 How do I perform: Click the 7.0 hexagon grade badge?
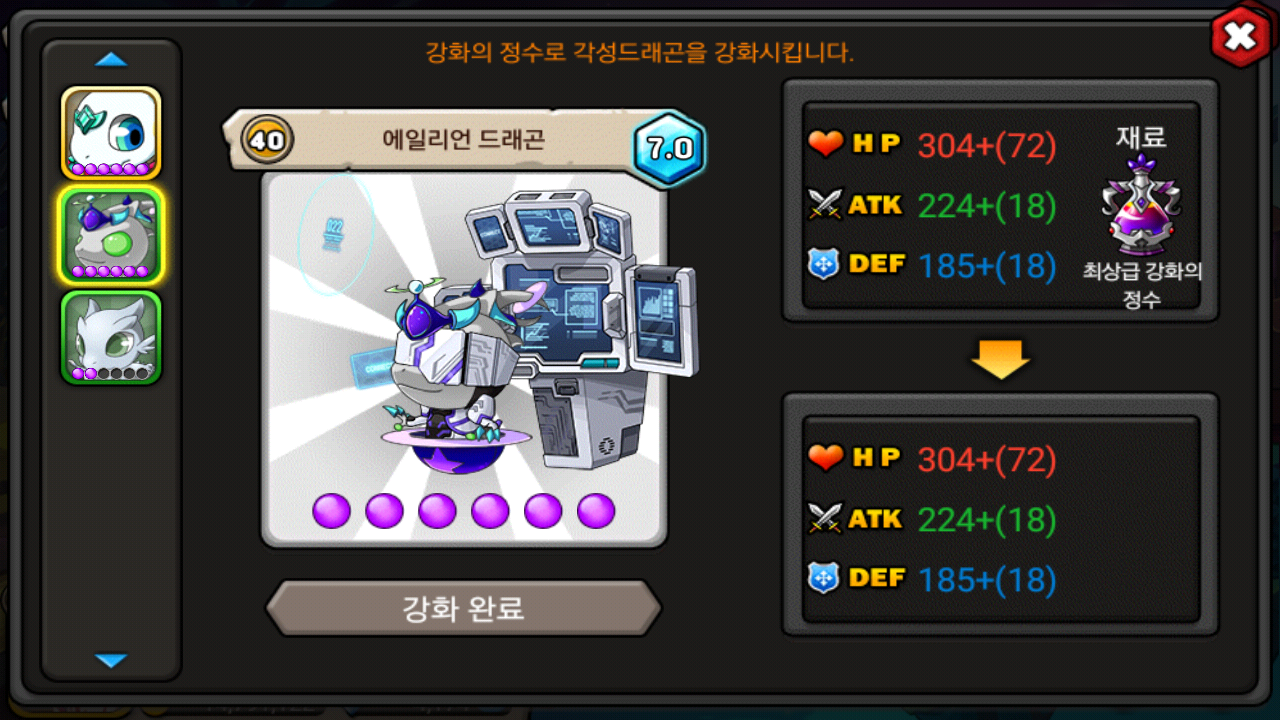coord(670,150)
